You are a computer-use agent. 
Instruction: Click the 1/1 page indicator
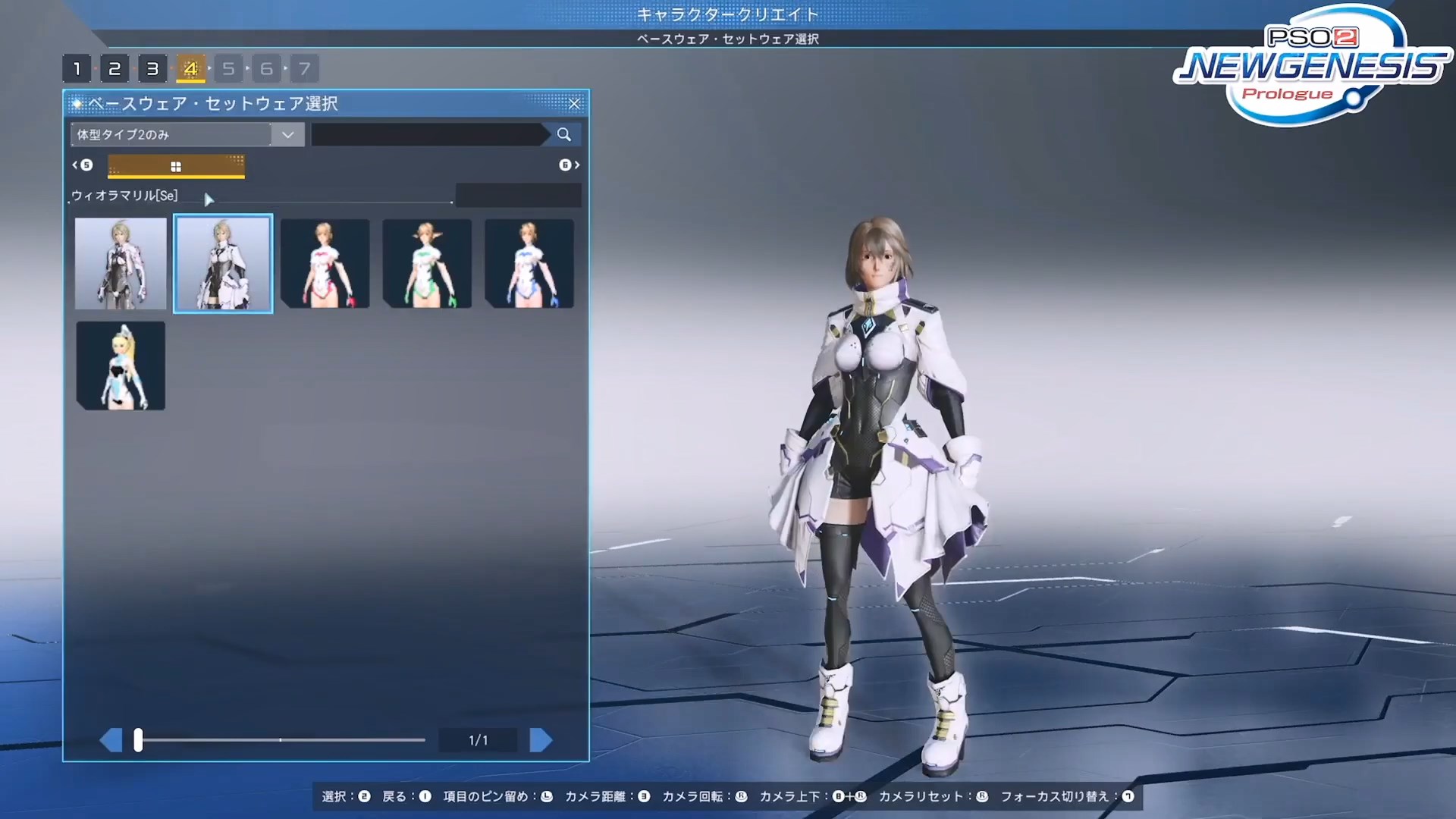point(479,740)
